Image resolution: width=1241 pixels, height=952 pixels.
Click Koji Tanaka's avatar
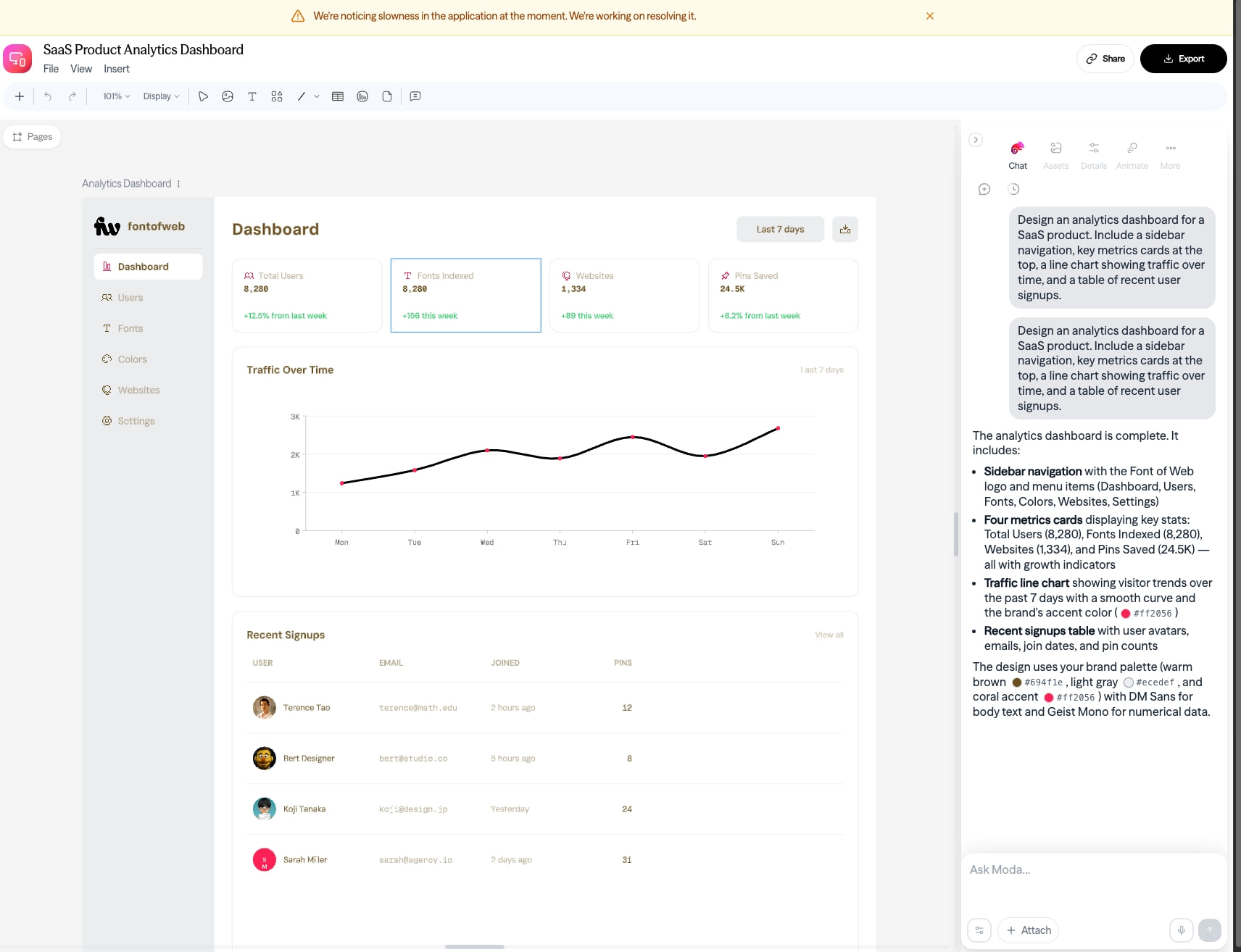pyautogui.click(x=265, y=809)
